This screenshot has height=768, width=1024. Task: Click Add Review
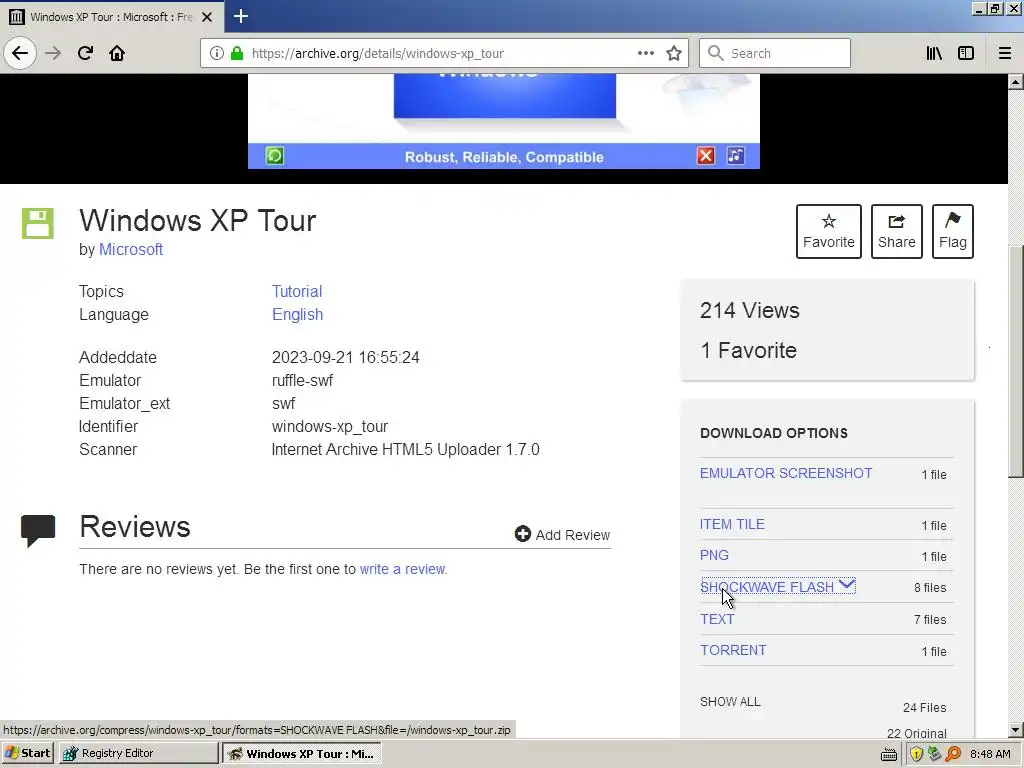click(x=562, y=535)
